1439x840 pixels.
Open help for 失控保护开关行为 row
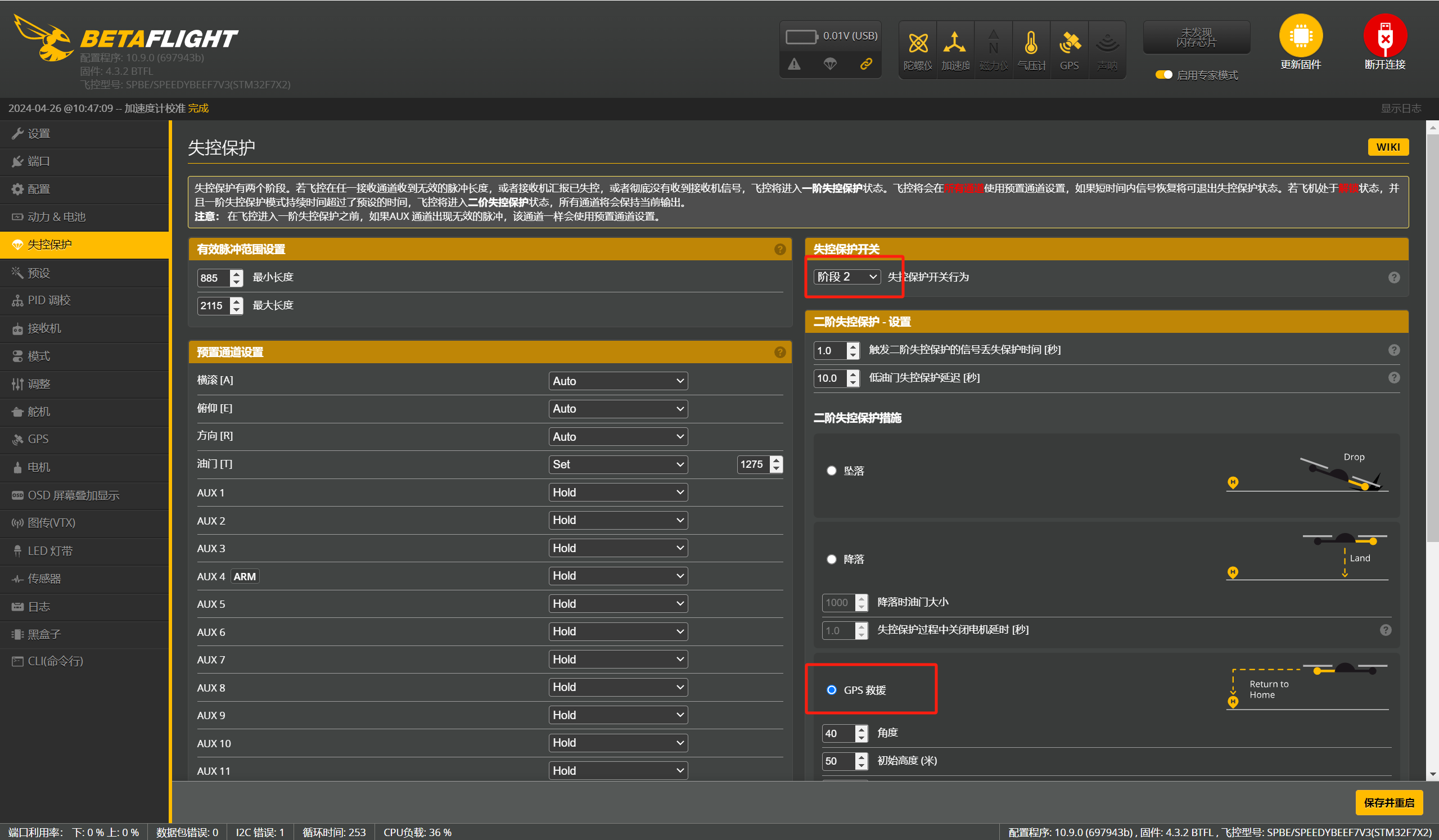(x=1393, y=278)
